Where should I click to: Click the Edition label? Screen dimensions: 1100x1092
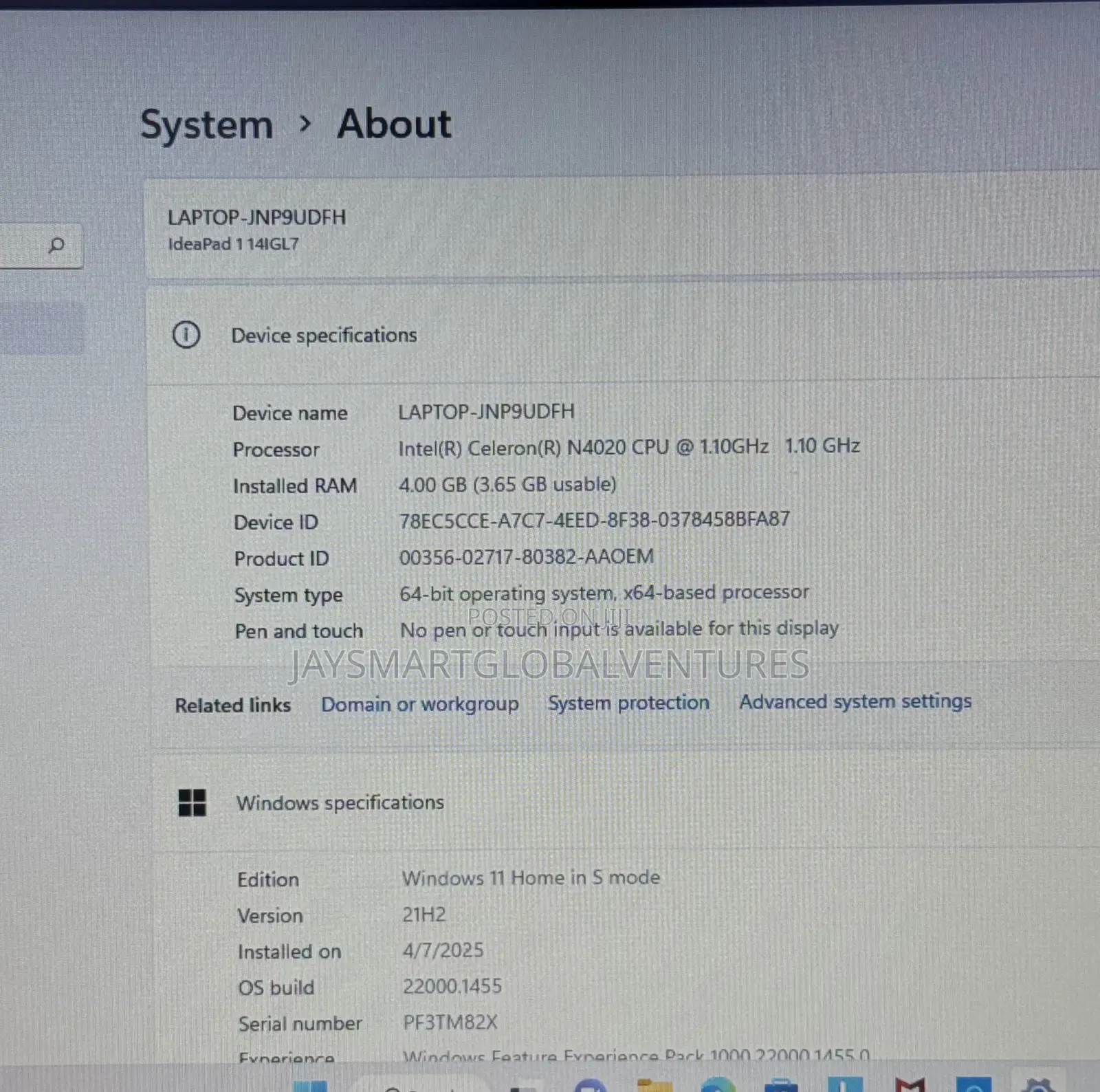tap(268, 880)
